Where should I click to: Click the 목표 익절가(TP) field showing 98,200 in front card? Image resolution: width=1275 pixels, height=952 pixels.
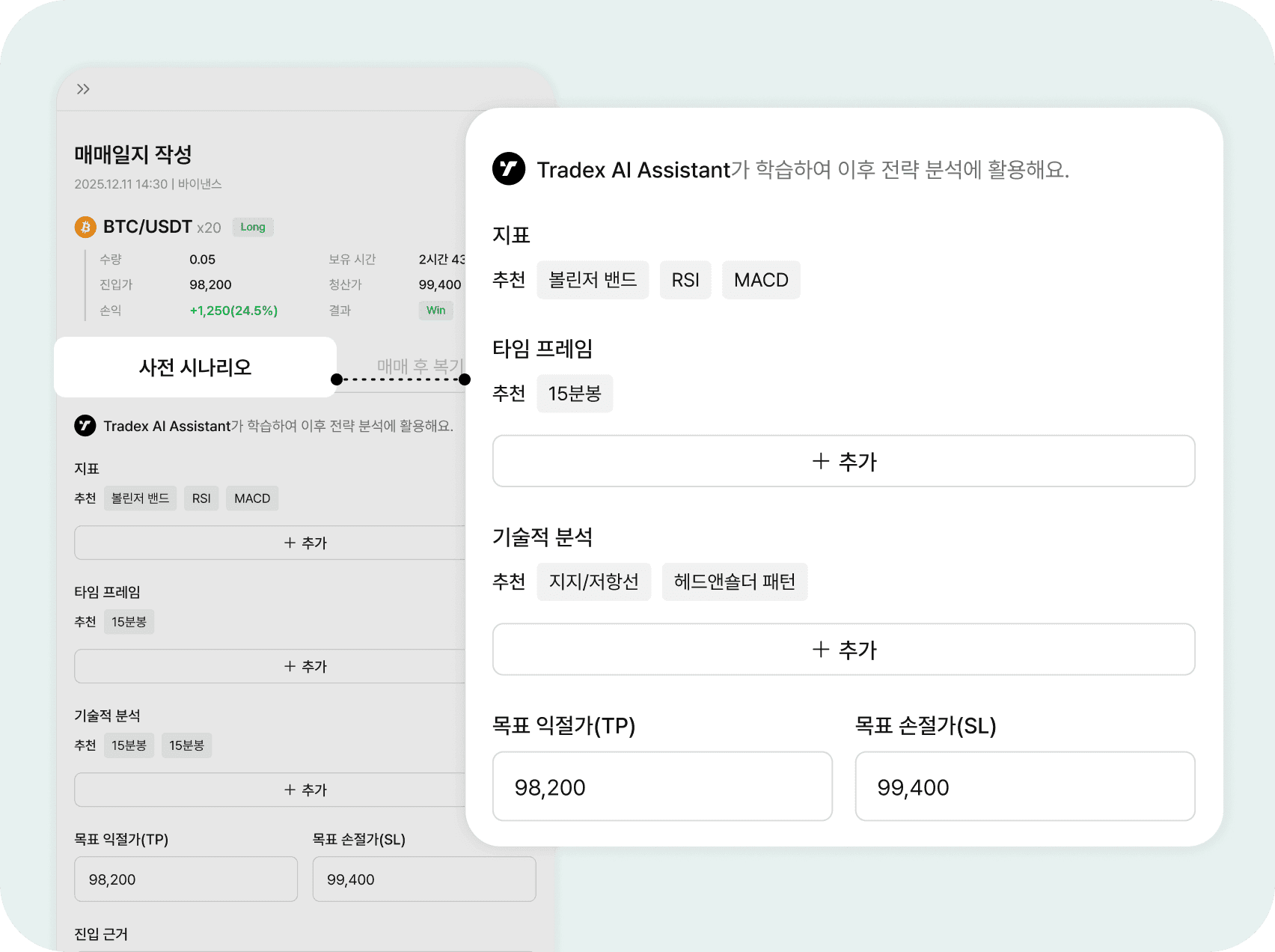[662, 787]
